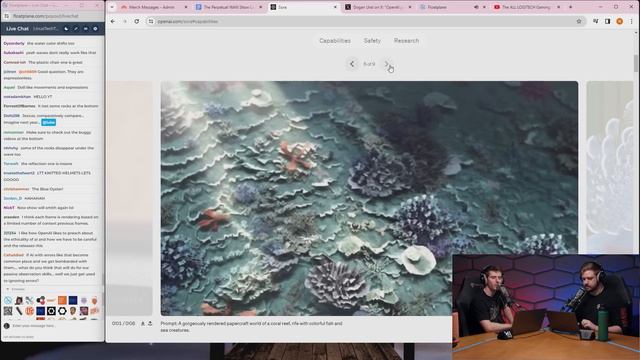Open the Capabilities section
Viewport: 640px width, 360px height.
pyautogui.click(x=335, y=41)
